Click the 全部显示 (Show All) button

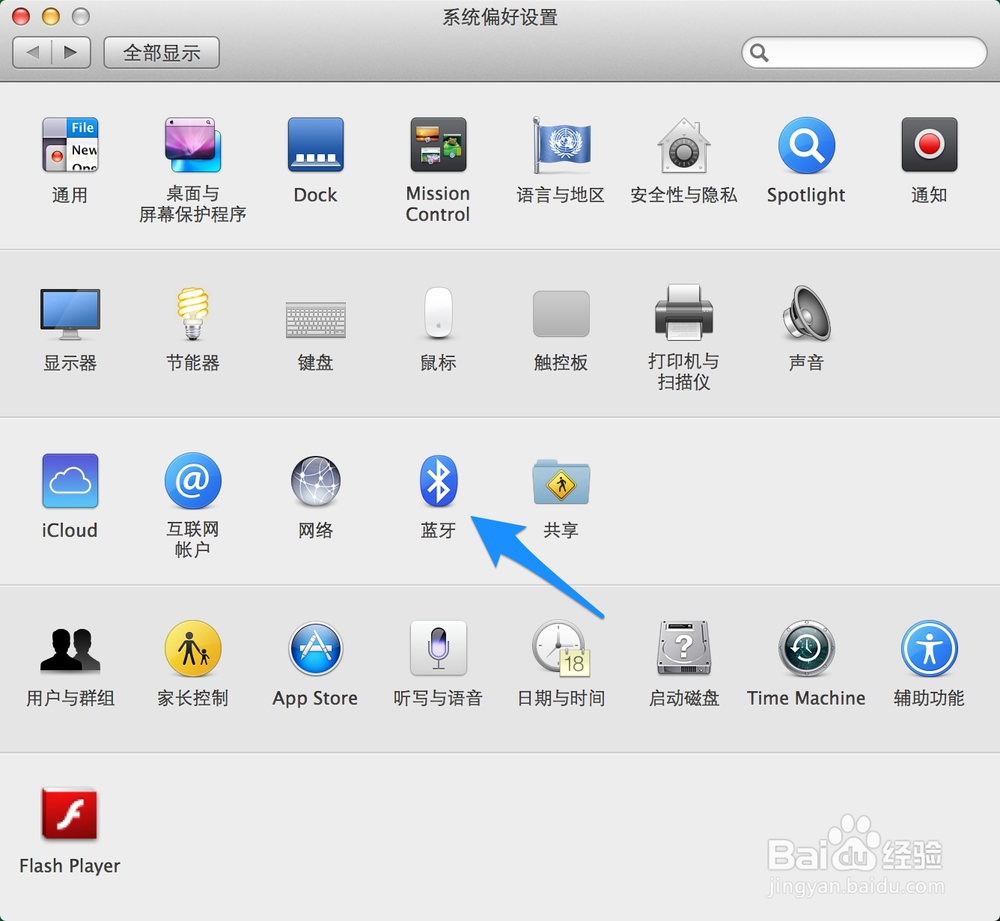tap(161, 52)
